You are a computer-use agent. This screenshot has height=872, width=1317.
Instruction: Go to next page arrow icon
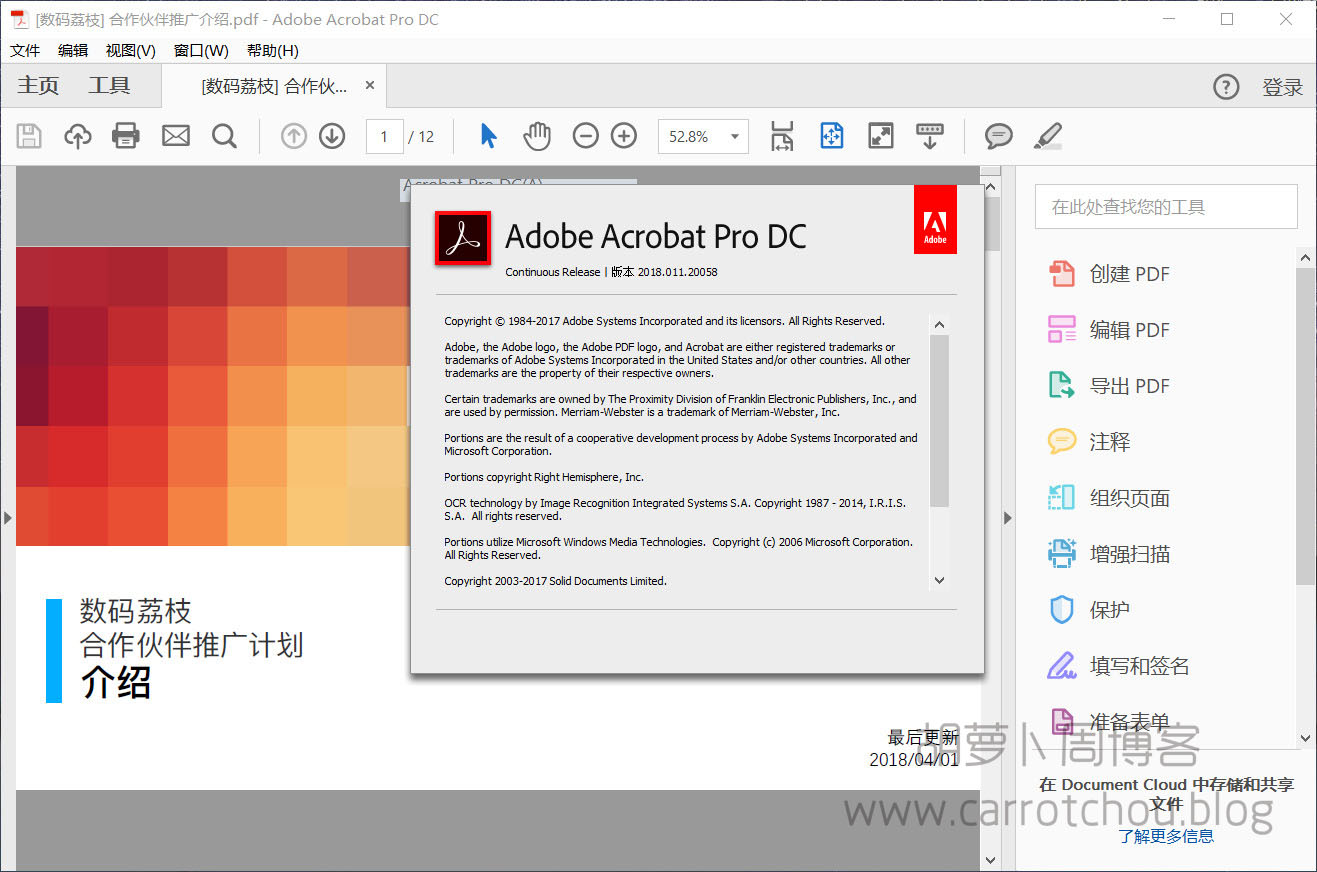pos(332,136)
